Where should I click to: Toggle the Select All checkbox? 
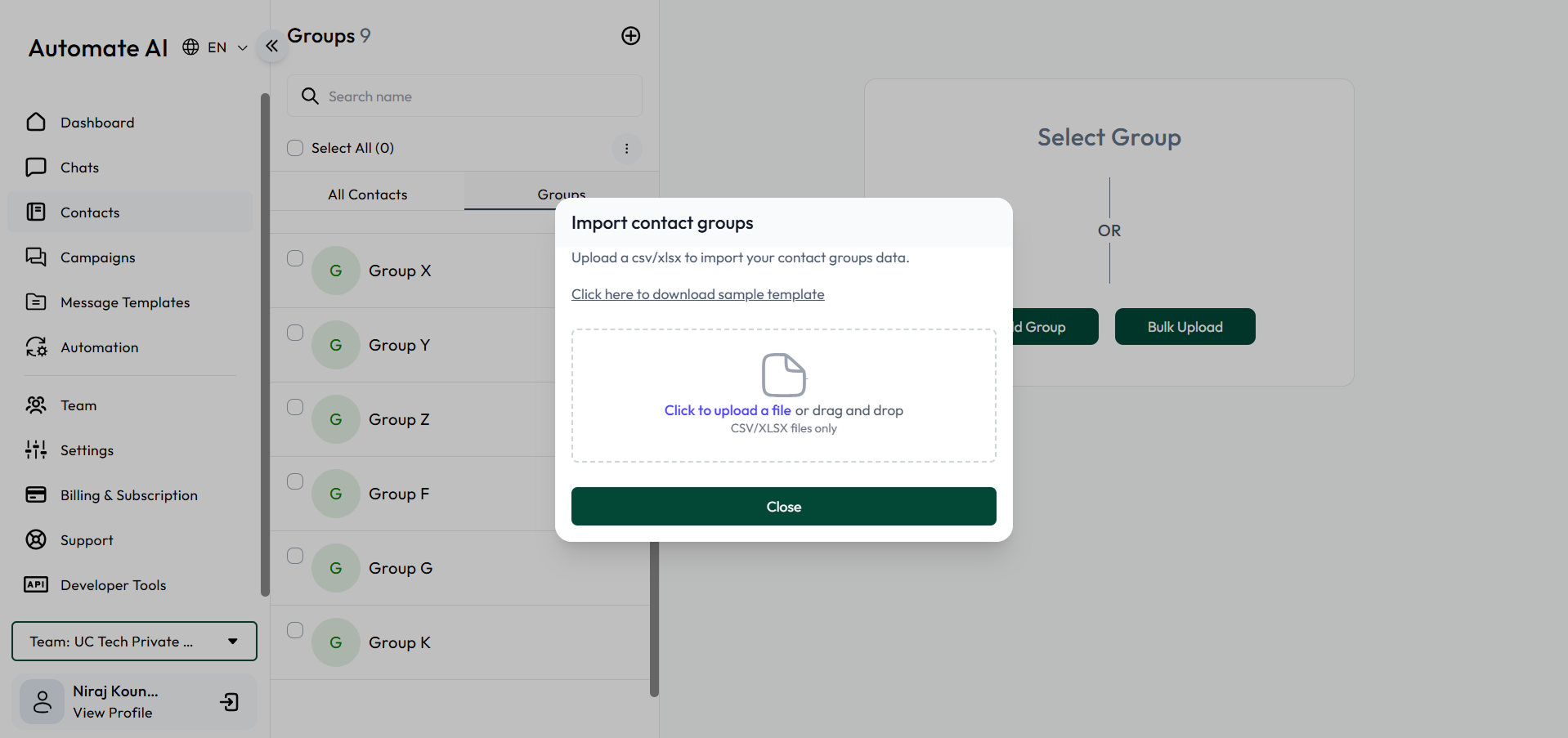295,148
